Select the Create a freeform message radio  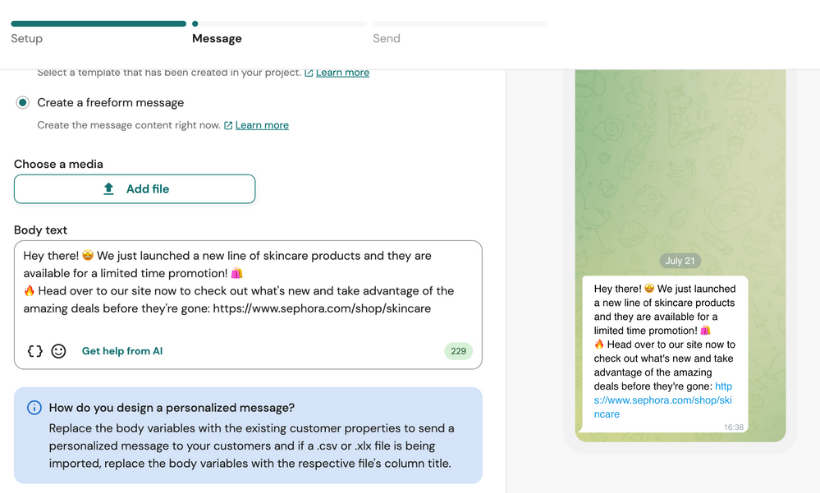[23, 102]
